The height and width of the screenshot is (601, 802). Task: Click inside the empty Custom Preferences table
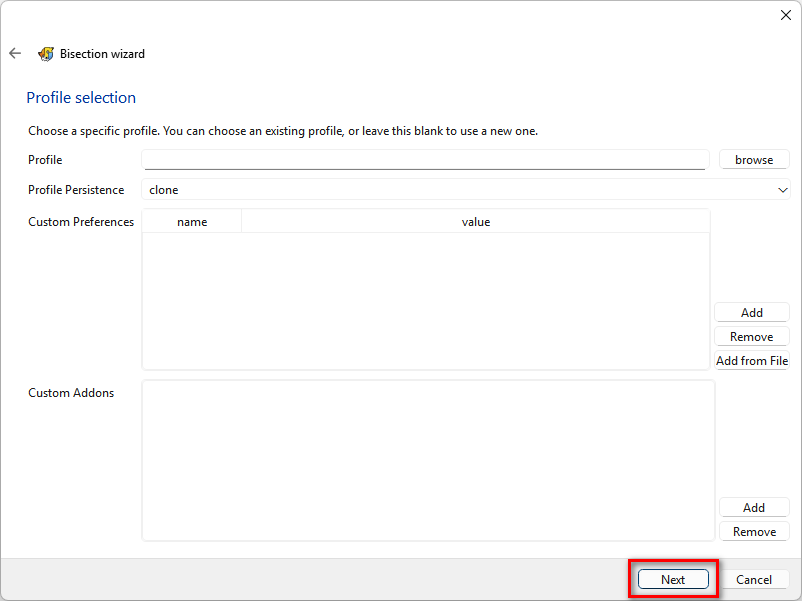pos(425,300)
